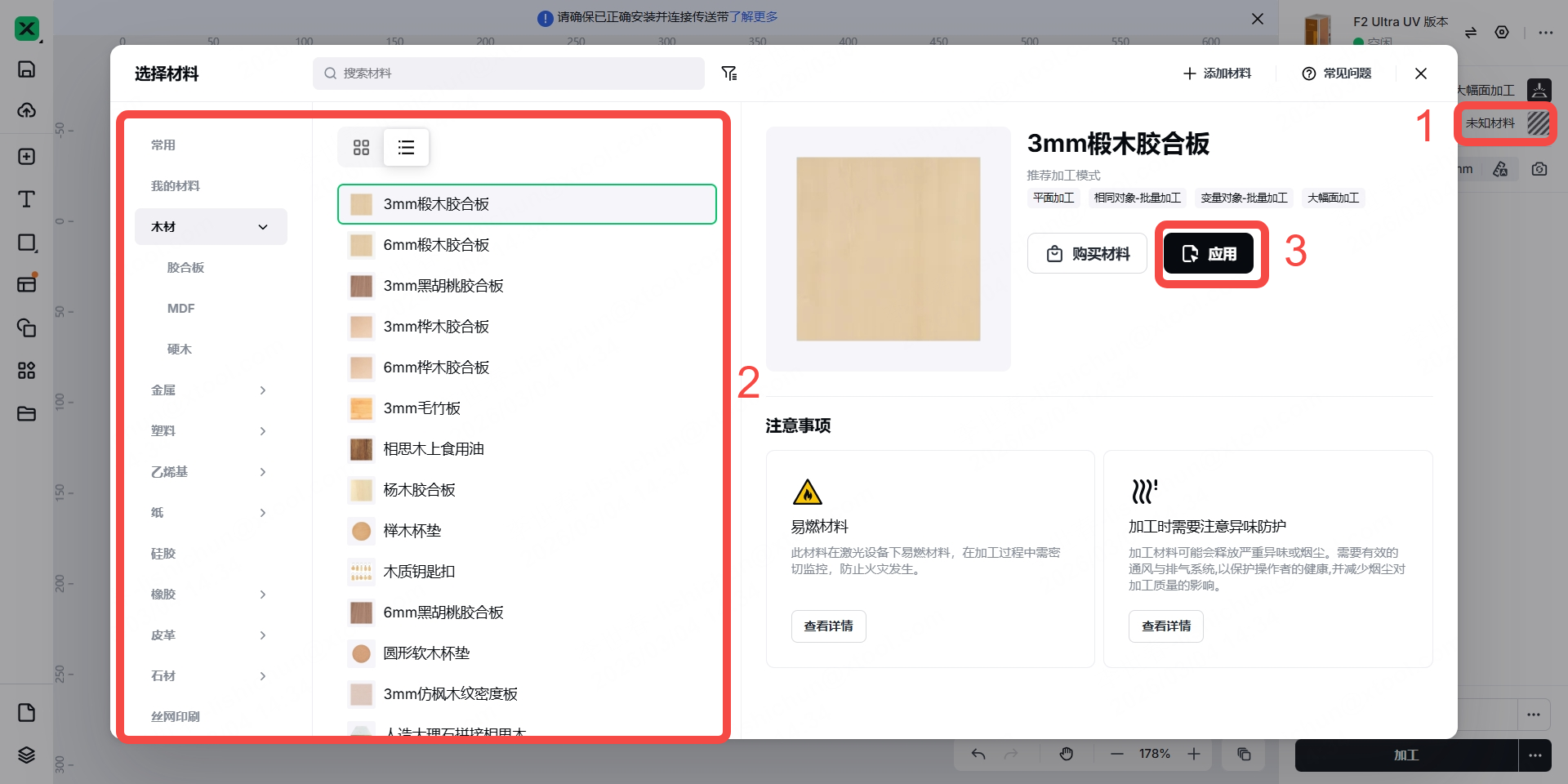Click the text tool in left sidebar

click(x=26, y=199)
